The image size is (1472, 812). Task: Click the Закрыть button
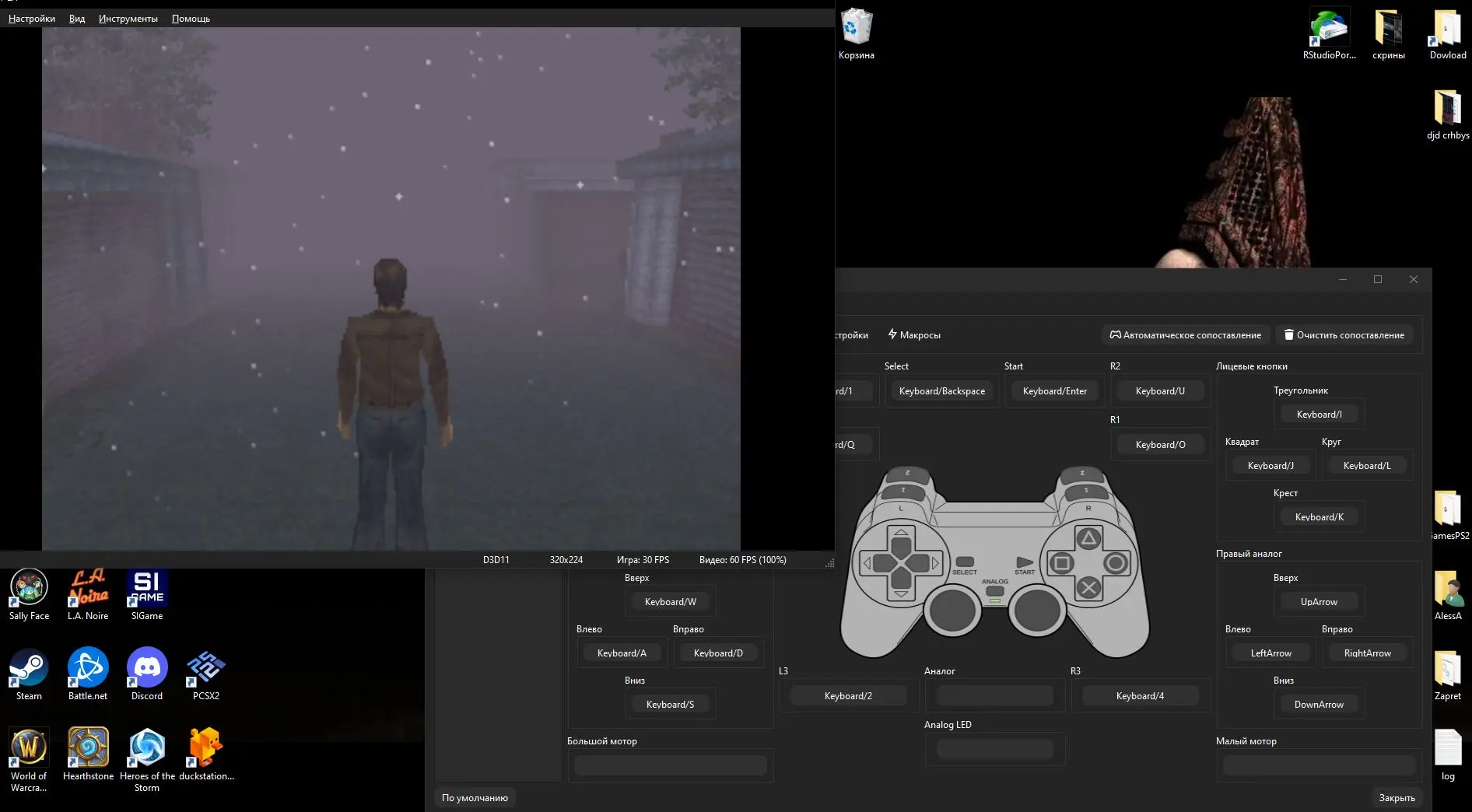pos(1397,798)
